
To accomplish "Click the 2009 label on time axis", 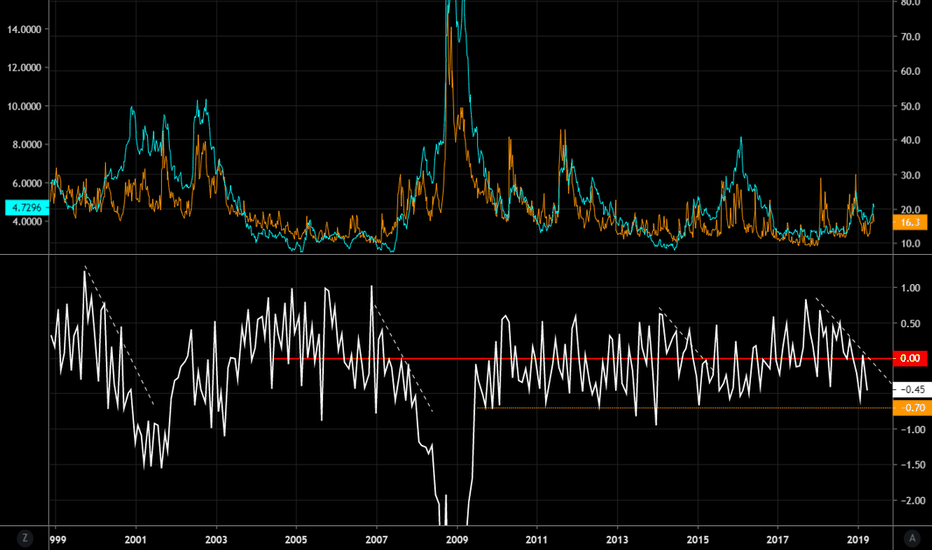I will tap(456, 540).
